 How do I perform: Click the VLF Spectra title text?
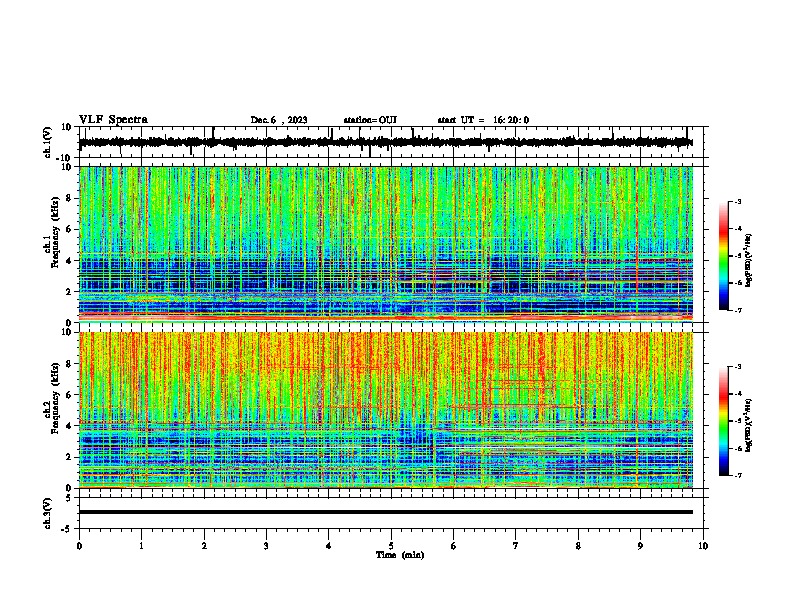pos(113,120)
